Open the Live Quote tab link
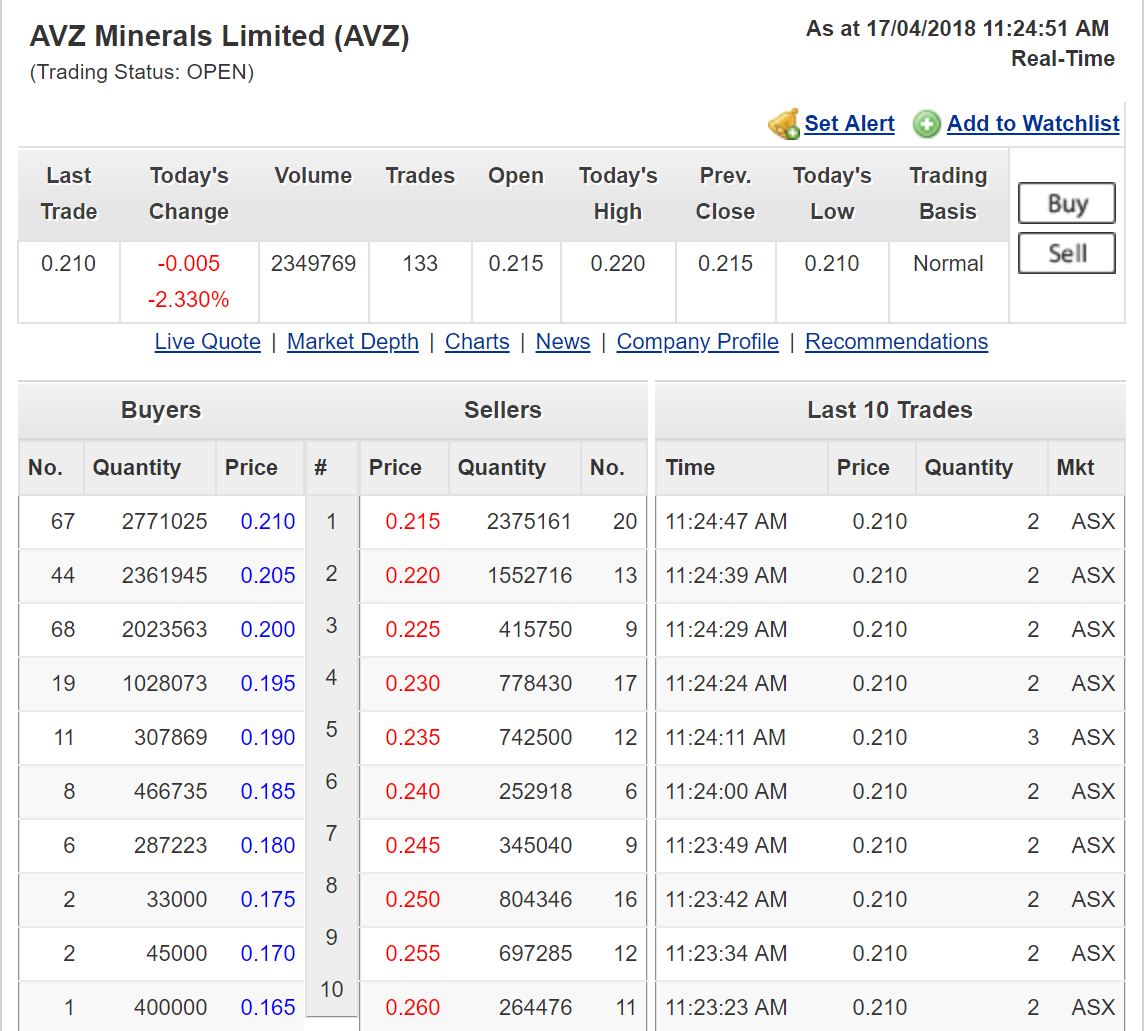1144x1031 pixels. [207, 341]
